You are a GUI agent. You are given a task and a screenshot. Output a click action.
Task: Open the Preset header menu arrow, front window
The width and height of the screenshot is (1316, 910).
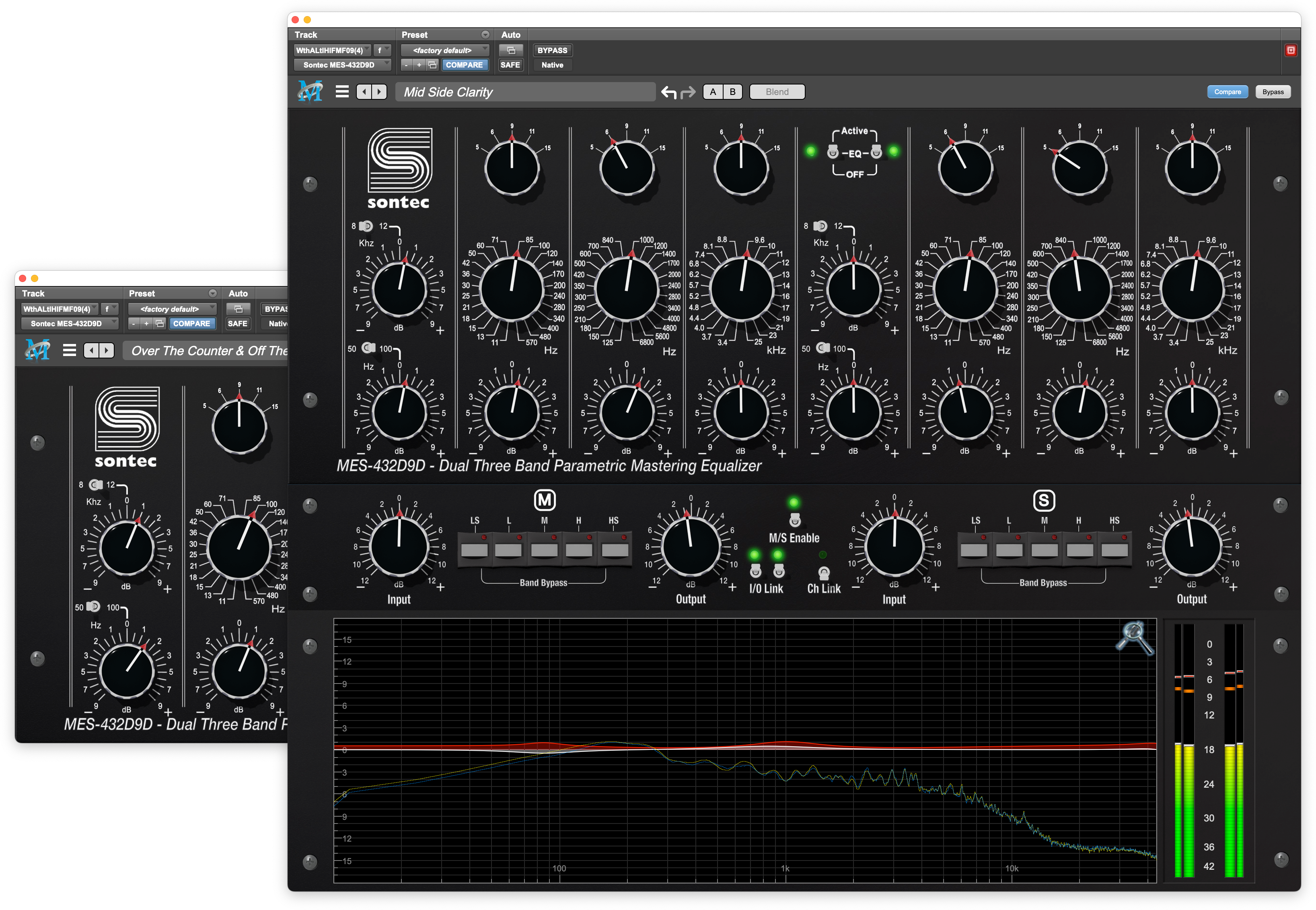[485, 35]
